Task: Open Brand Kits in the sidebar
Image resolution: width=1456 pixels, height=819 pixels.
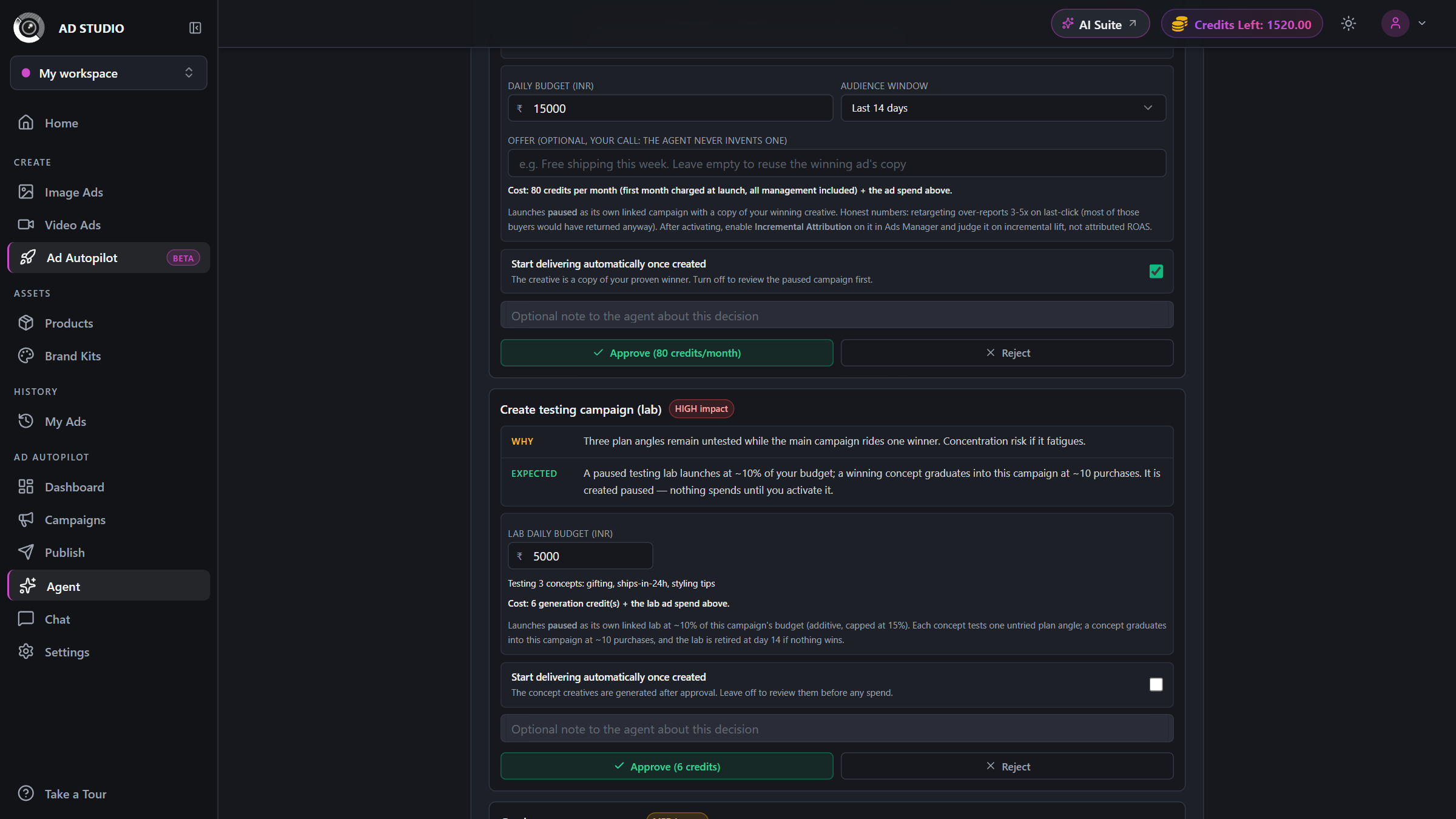Action: tap(109, 356)
